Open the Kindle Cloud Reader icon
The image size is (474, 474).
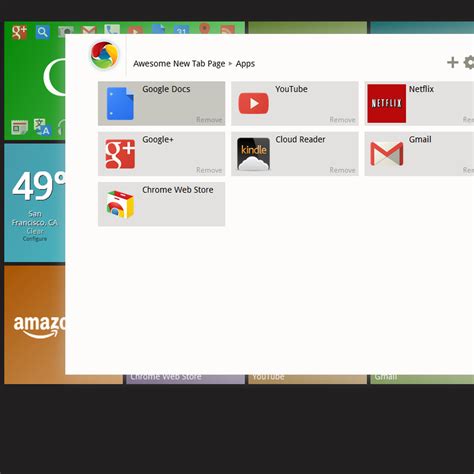pos(253,154)
